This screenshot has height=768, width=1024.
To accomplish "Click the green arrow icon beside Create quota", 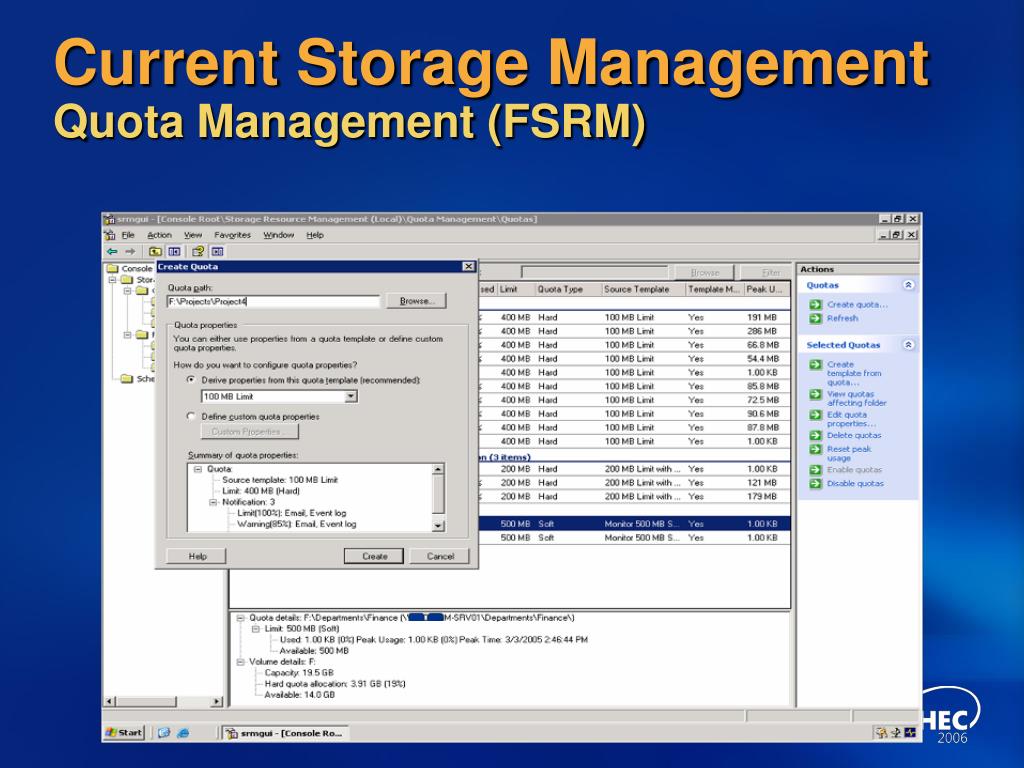I will click(x=815, y=304).
